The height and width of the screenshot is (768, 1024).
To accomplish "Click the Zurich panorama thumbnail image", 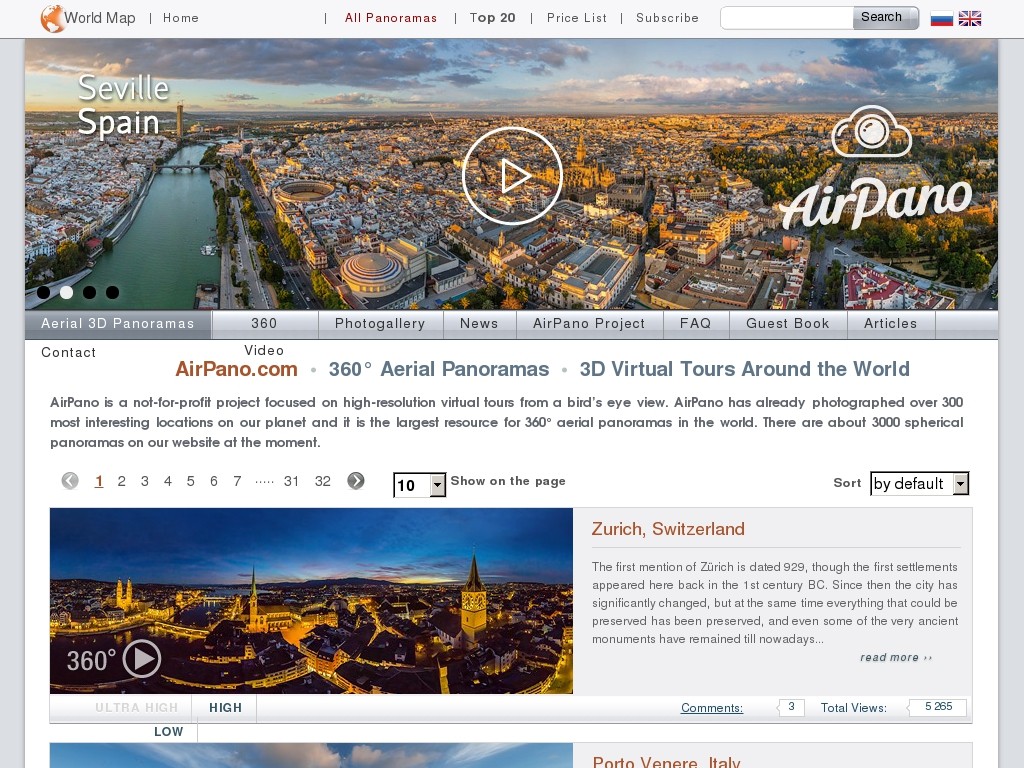I will [x=312, y=601].
